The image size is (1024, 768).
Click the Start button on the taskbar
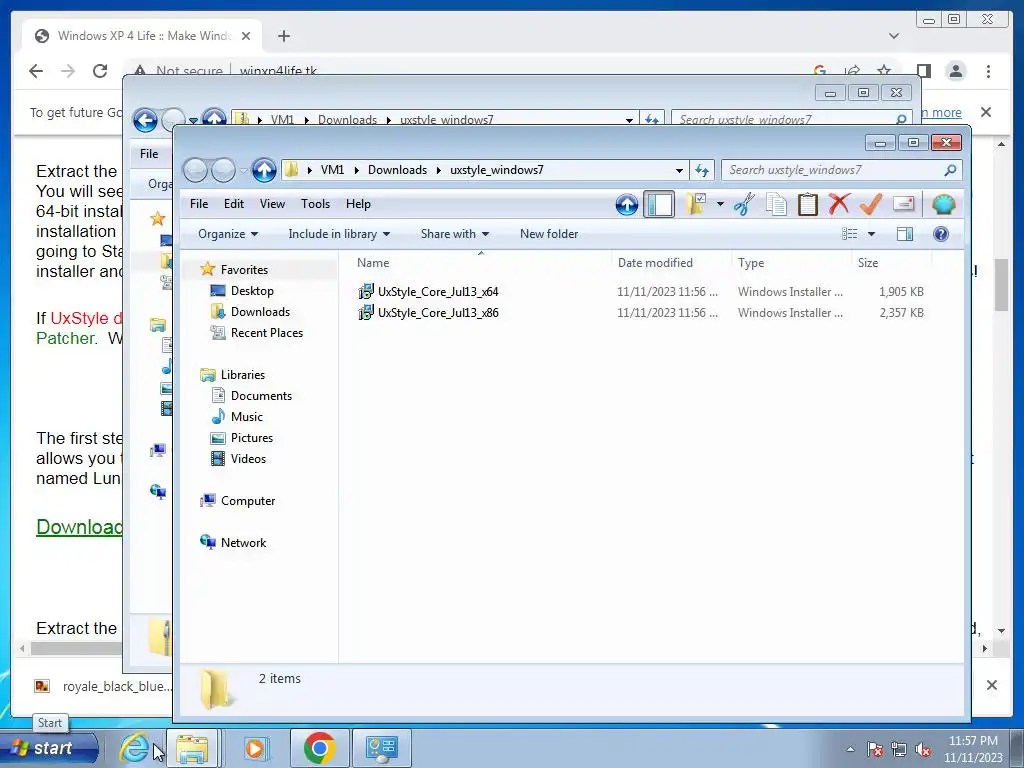[49, 748]
